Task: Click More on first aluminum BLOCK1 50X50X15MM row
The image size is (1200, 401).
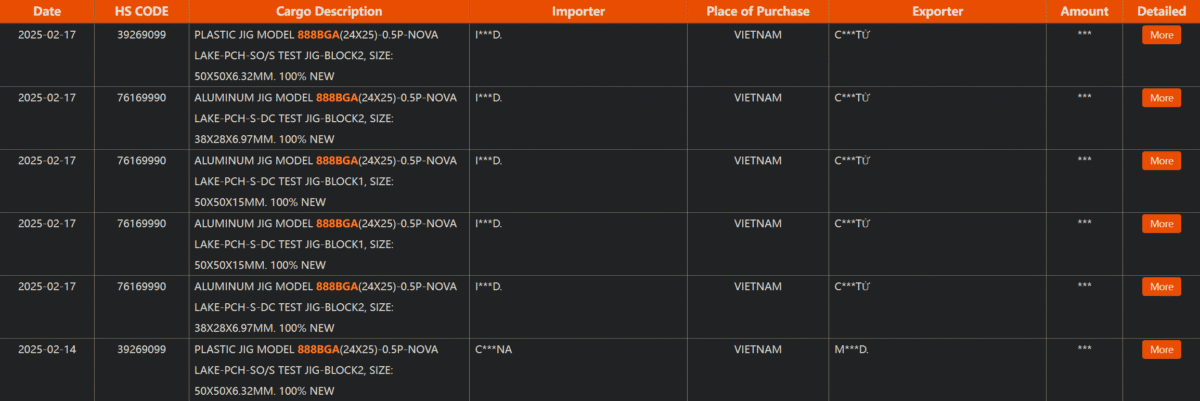Action: [1161, 161]
